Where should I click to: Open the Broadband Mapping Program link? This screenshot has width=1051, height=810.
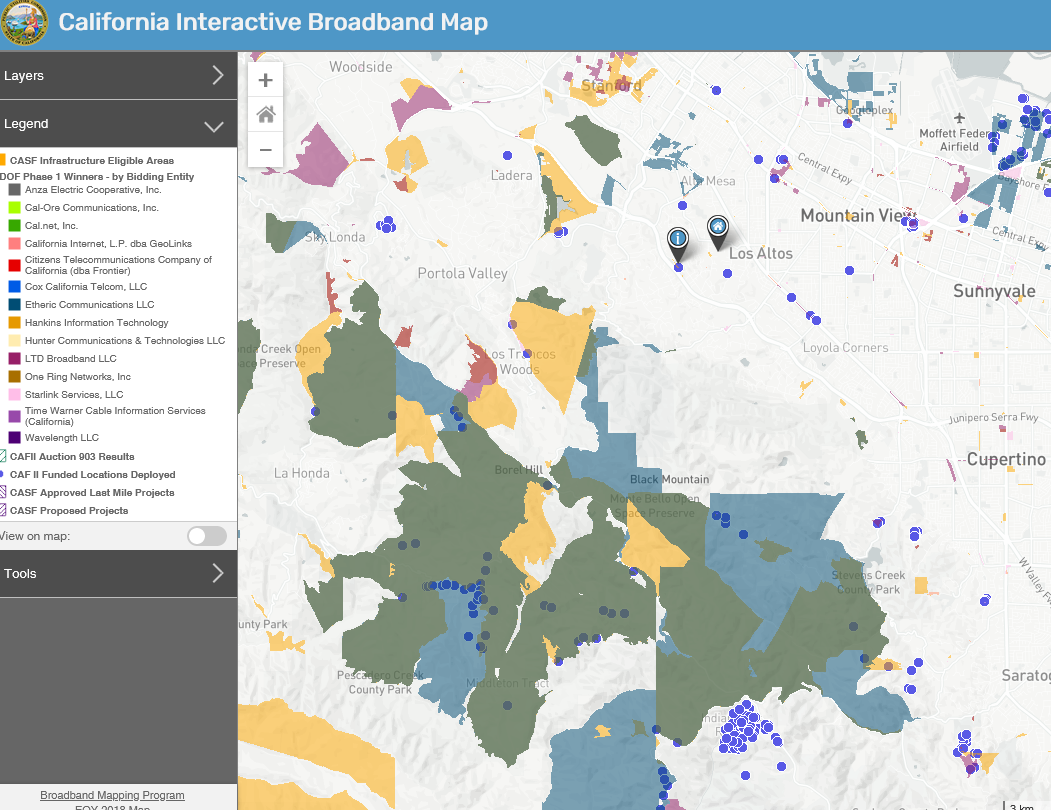click(112, 795)
